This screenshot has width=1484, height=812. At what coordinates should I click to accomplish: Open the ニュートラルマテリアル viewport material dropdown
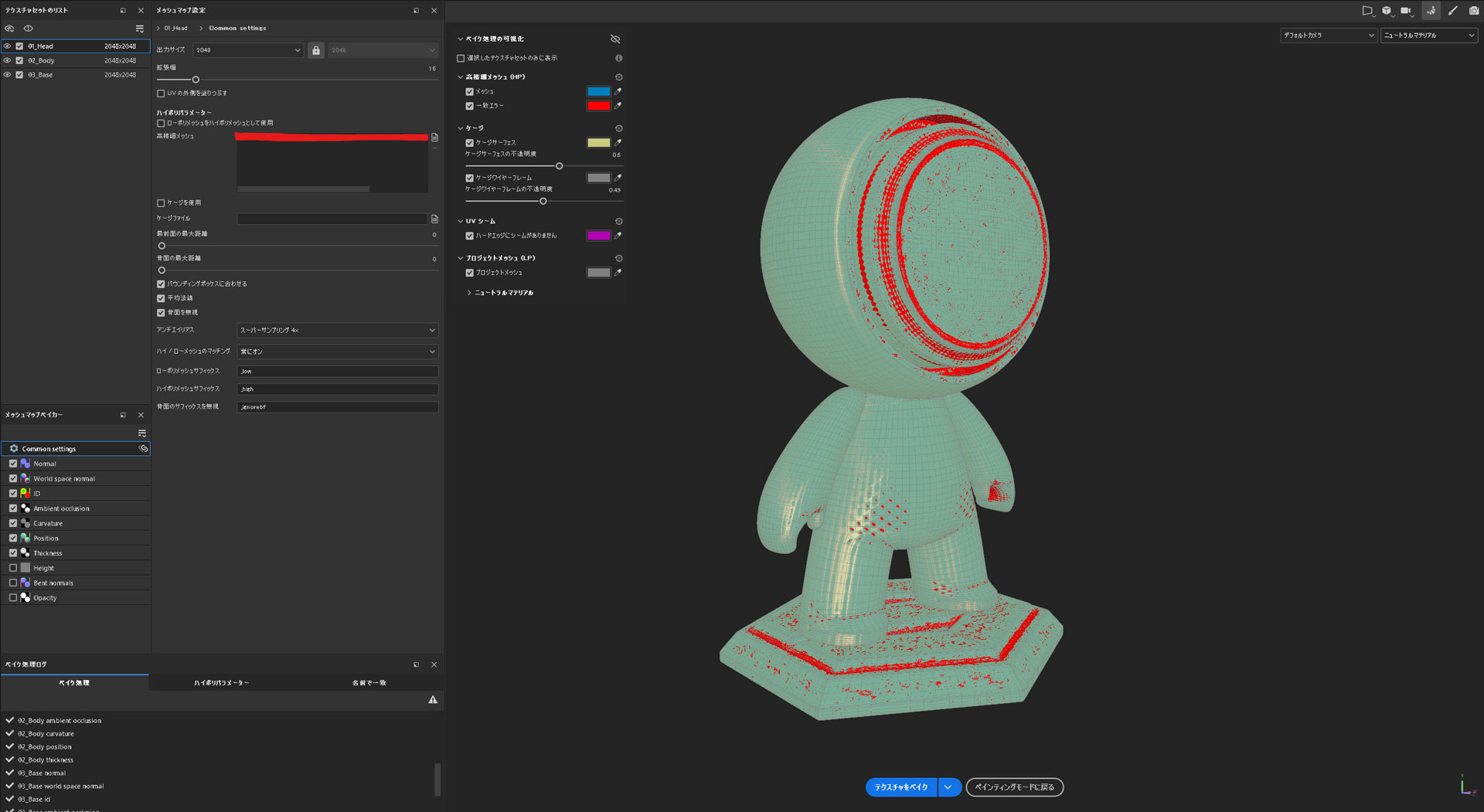tap(1429, 36)
